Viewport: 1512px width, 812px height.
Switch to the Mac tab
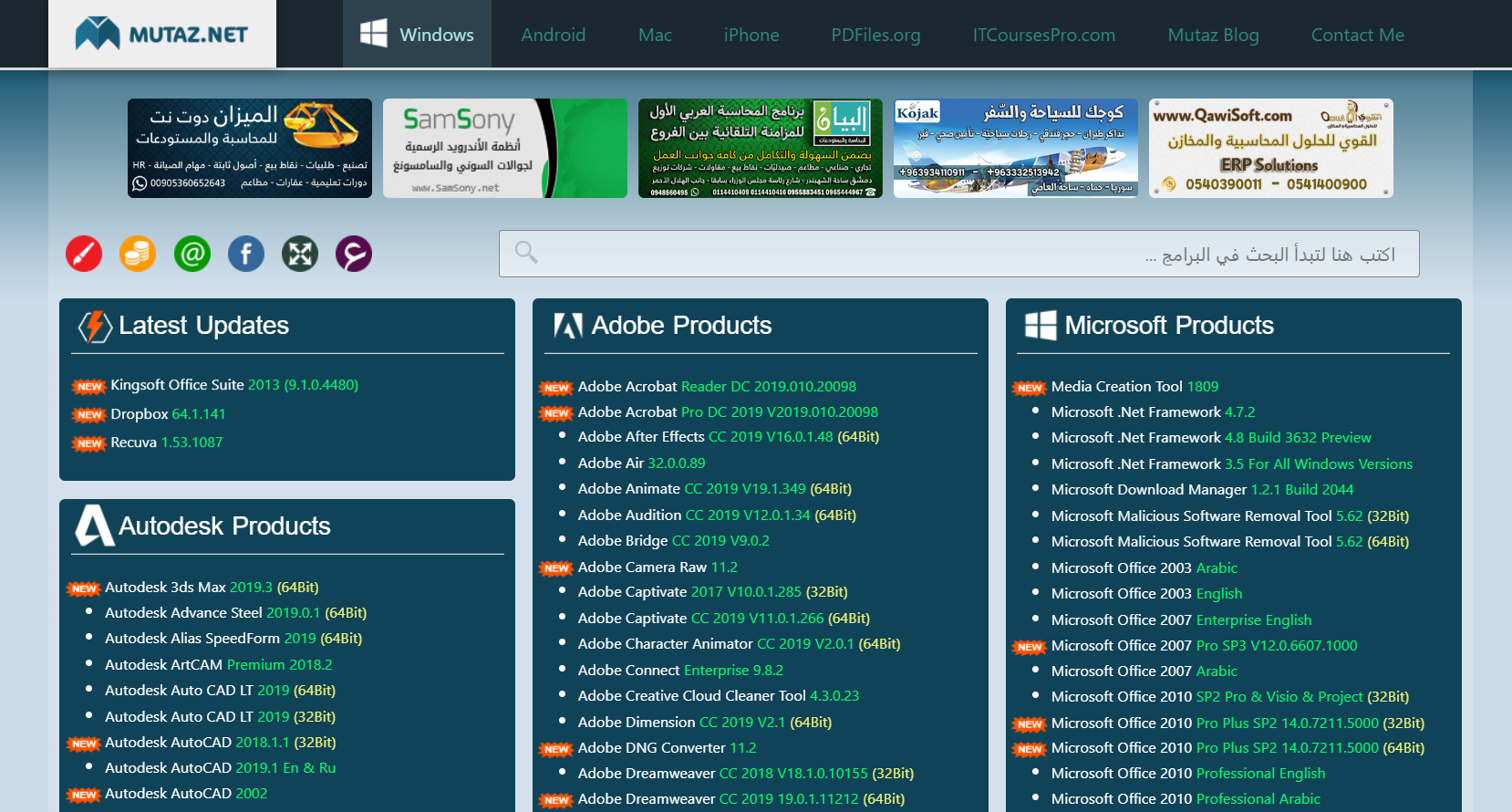point(655,35)
